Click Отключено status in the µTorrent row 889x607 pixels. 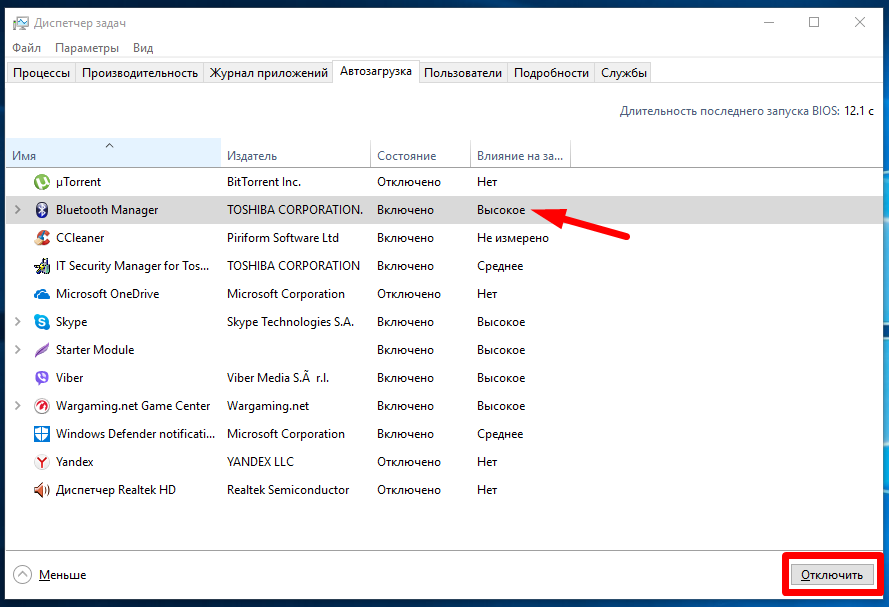click(x=409, y=182)
